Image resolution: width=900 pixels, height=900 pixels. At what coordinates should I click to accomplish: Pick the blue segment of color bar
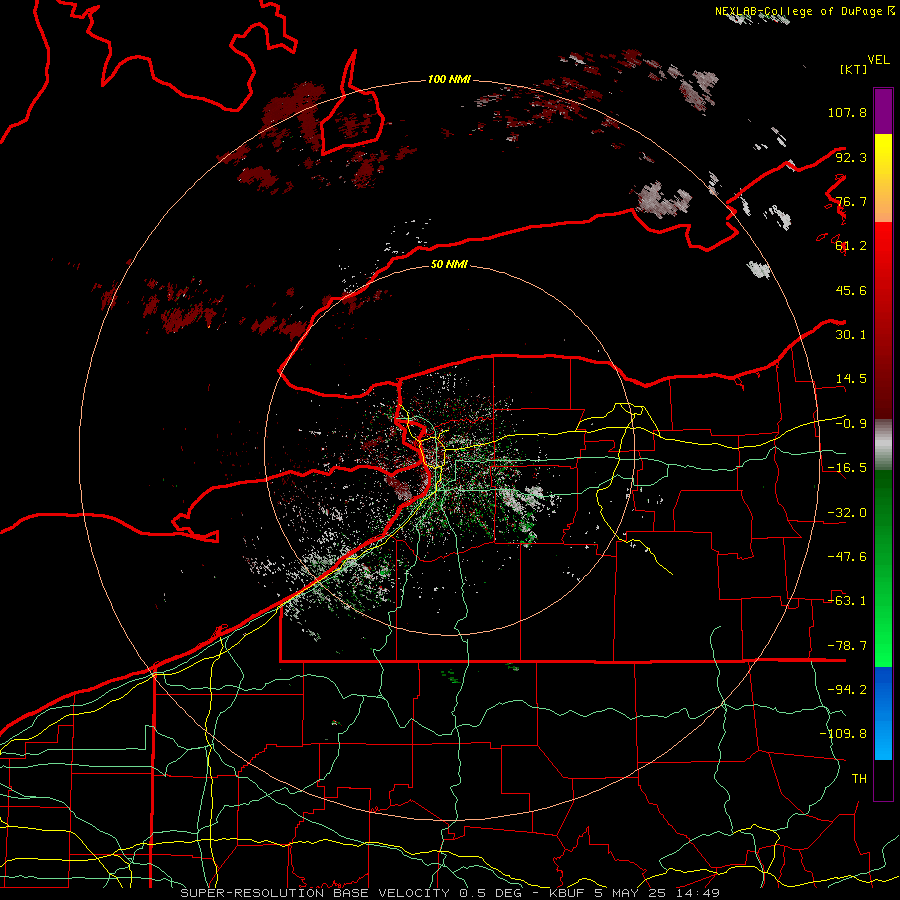(x=883, y=713)
